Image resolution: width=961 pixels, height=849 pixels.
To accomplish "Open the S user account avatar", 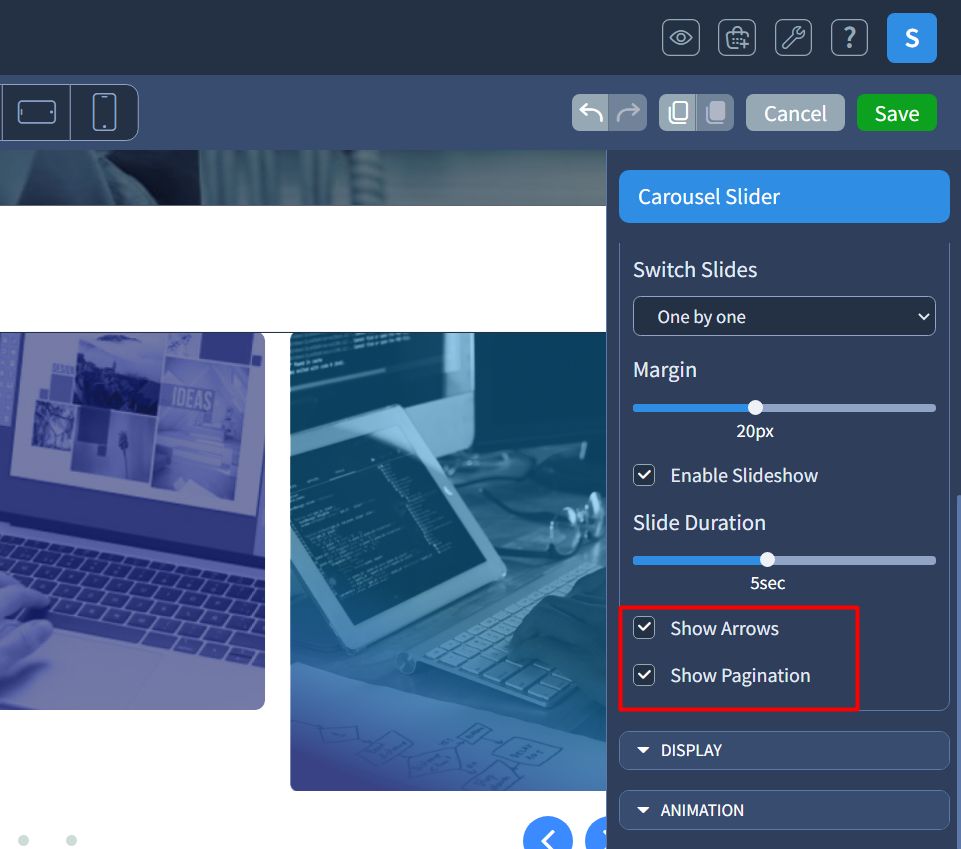I will (x=911, y=38).
